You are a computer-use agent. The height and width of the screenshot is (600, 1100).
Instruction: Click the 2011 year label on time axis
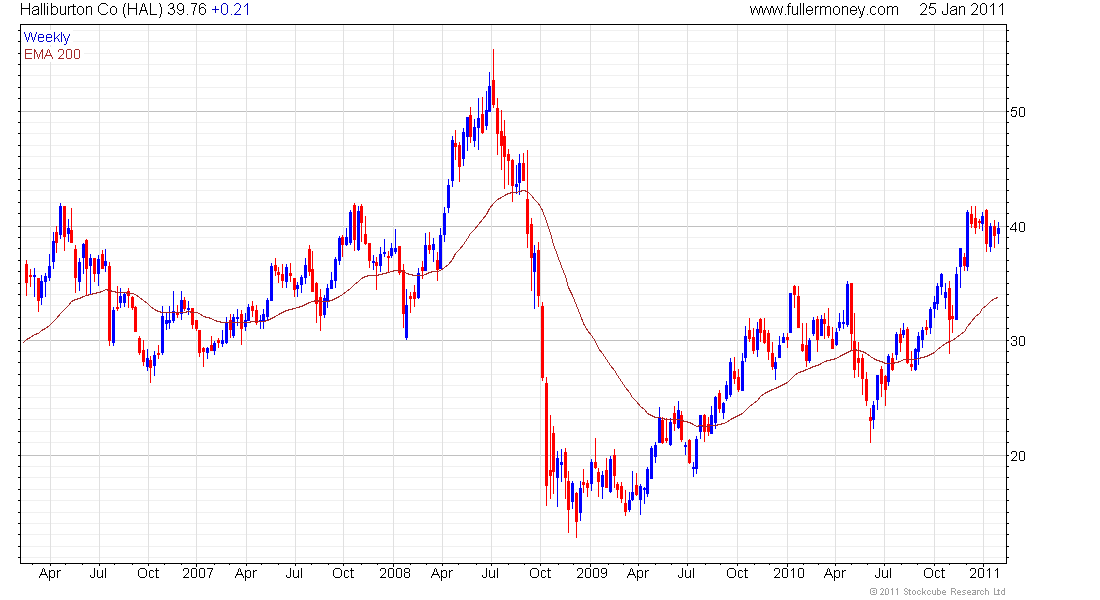(984, 573)
